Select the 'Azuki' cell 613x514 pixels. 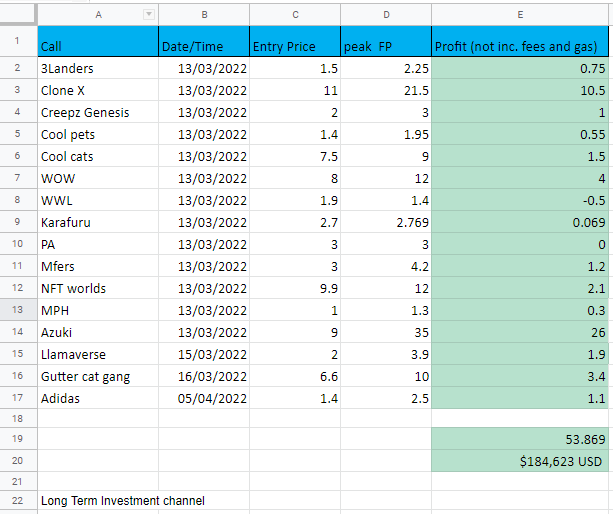[x=98, y=332]
